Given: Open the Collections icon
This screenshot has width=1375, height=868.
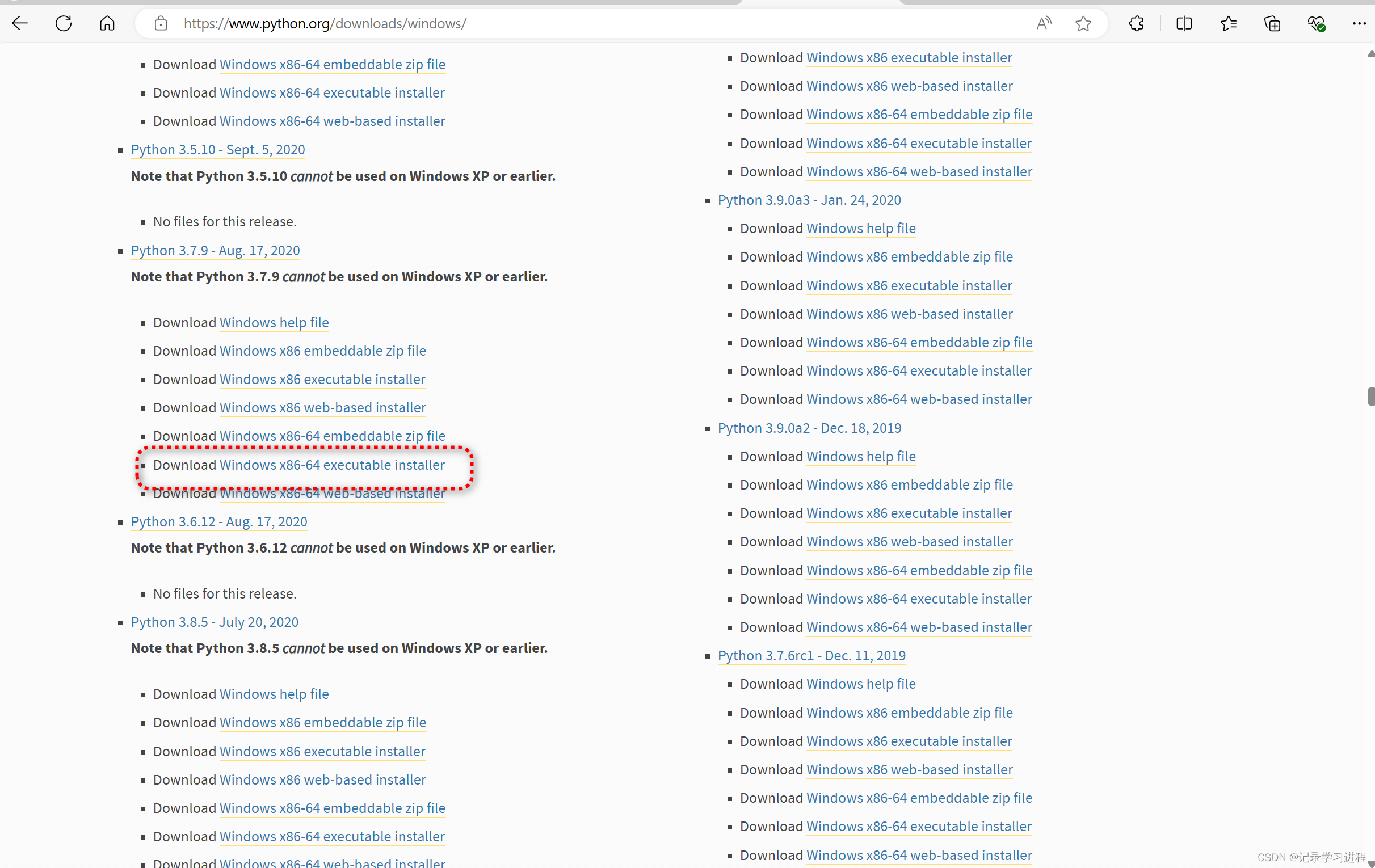Looking at the screenshot, I should 1272,23.
